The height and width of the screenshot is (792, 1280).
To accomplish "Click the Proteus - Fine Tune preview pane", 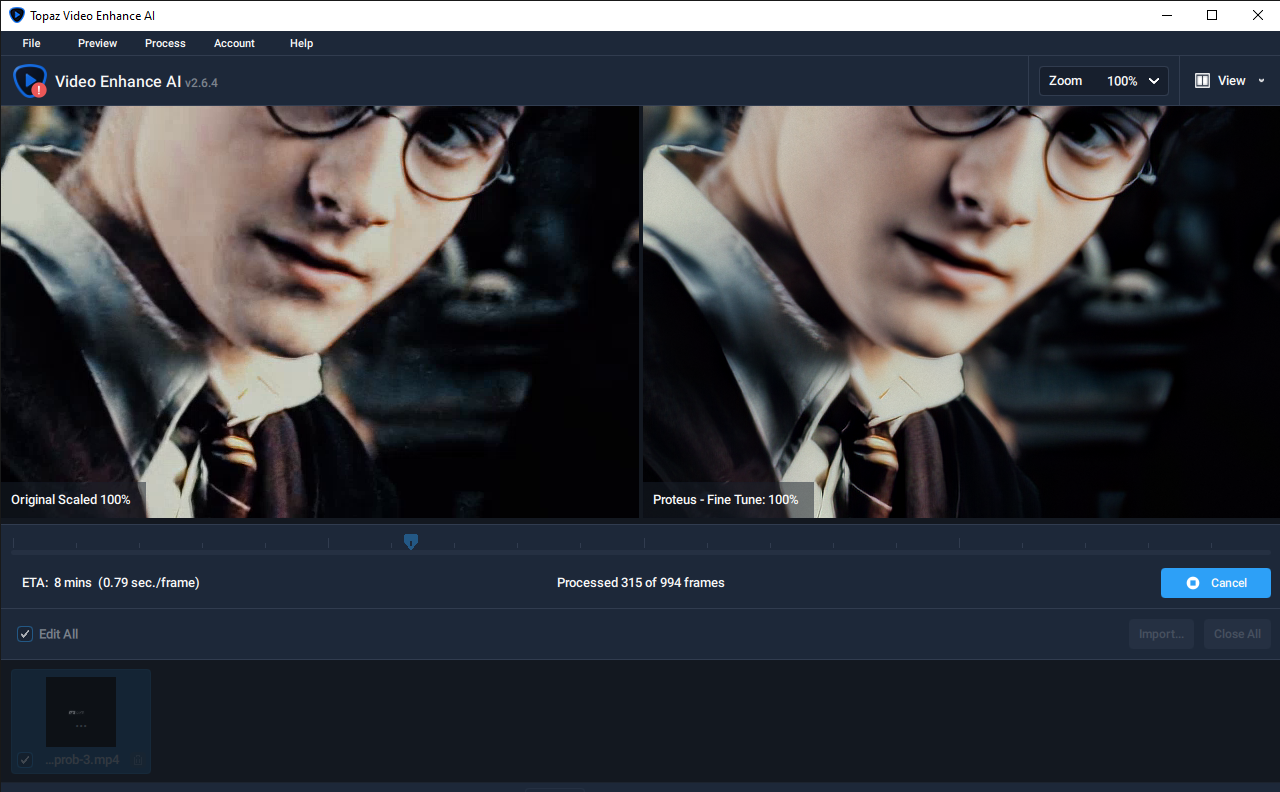I will [961, 312].
